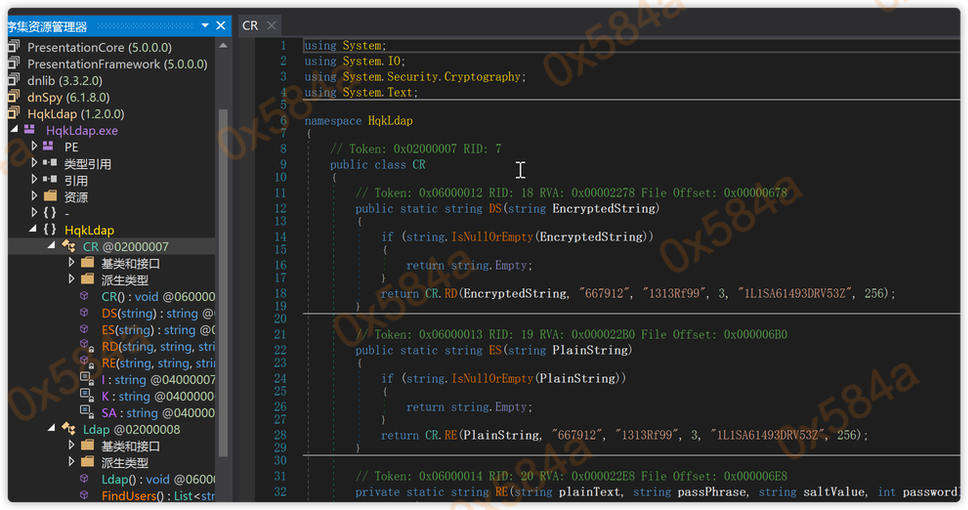Image resolution: width=968 pixels, height=510 pixels.
Task: Click the 资源 folder icon
Action: click(50, 197)
